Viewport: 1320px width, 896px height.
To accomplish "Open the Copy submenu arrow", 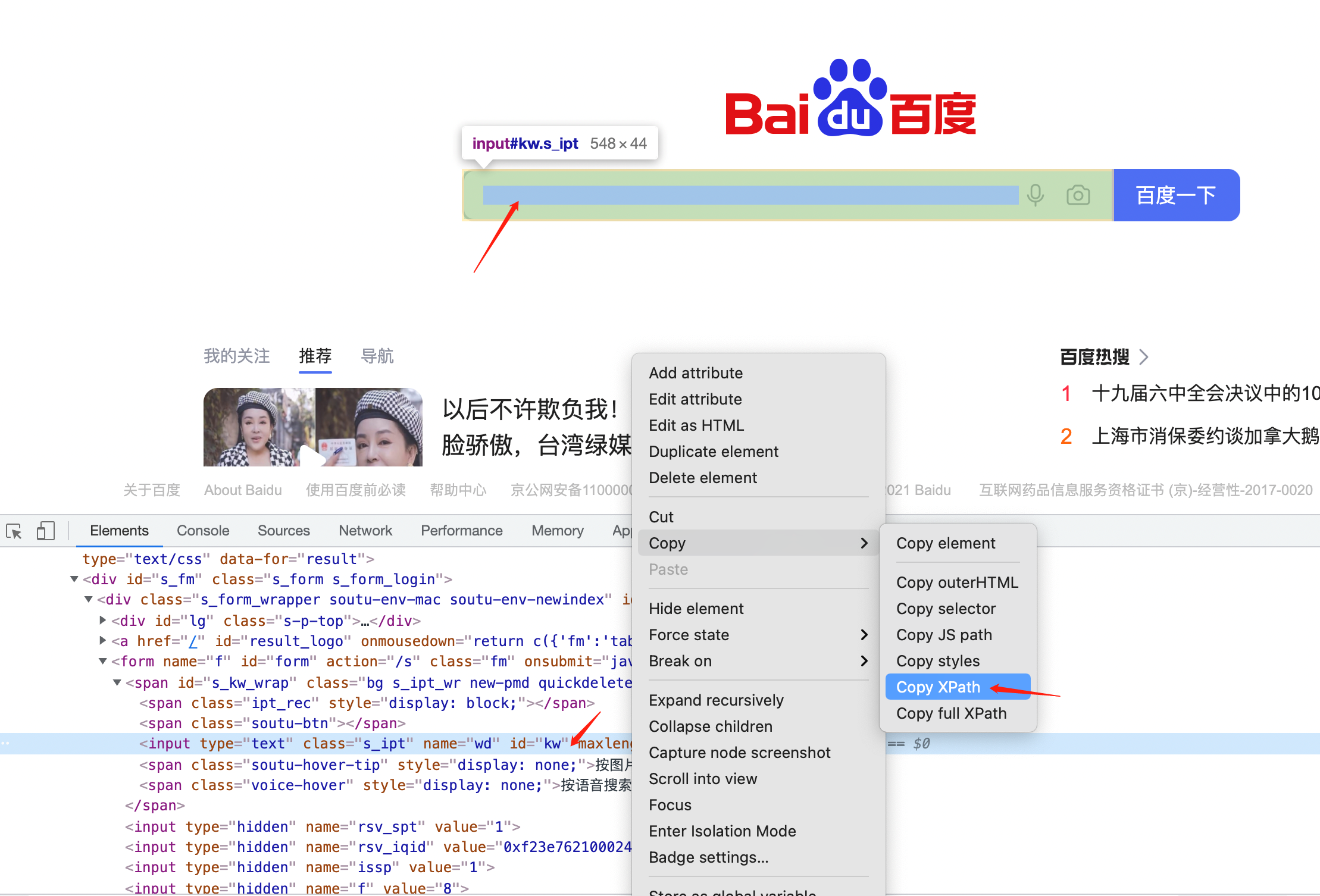I will [864, 543].
